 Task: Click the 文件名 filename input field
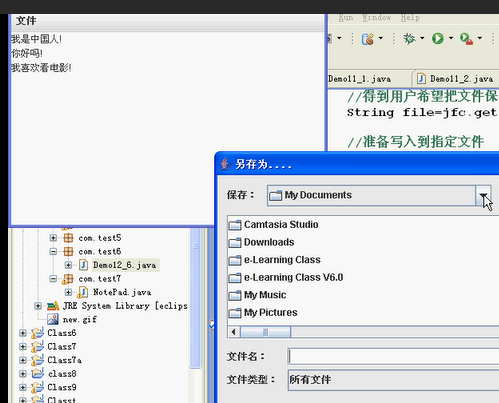point(393,357)
